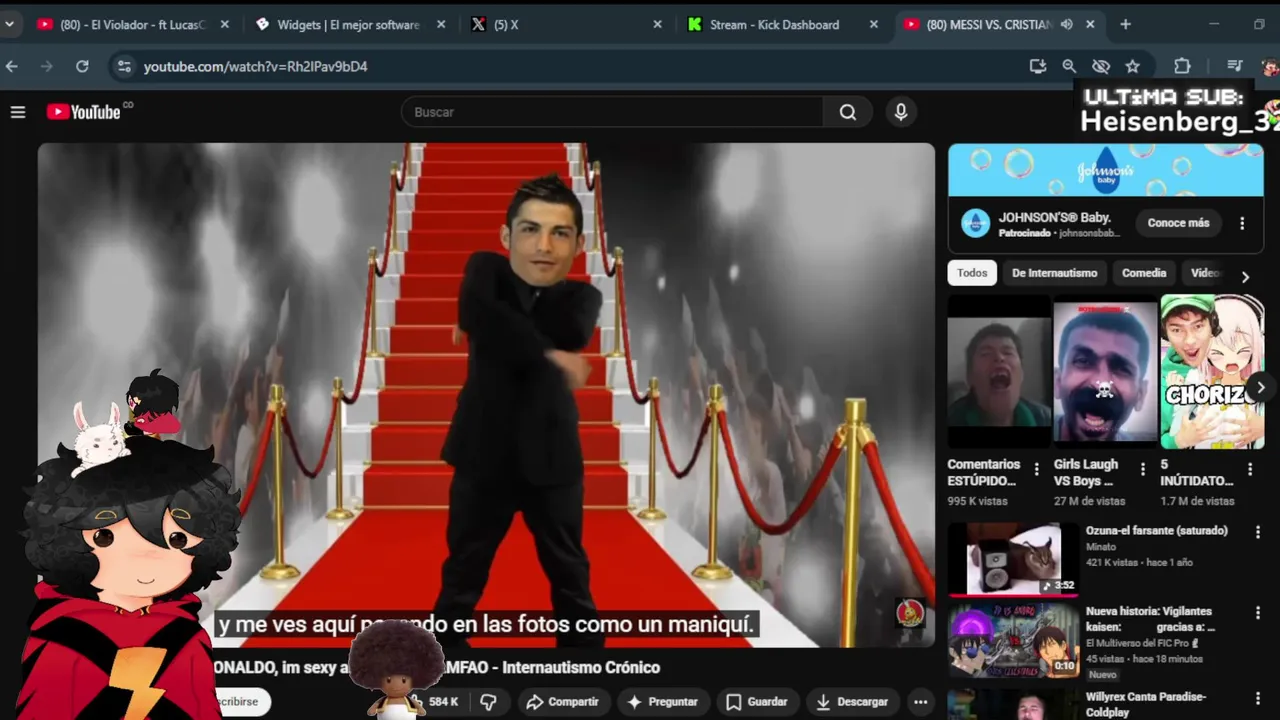The height and width of the screenshot is (720, 1280).
Task: Close the Kick Dashboard tab
Action: [874, 24]
